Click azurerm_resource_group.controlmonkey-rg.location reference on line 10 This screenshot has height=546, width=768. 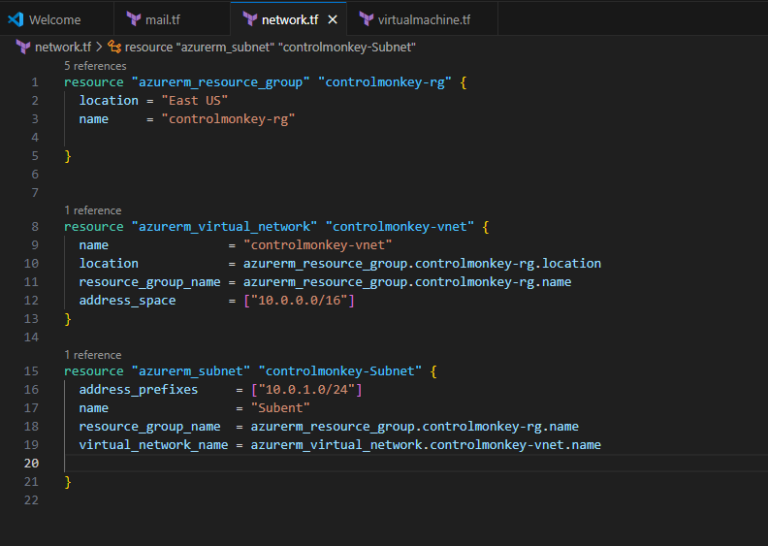(422, 263)
